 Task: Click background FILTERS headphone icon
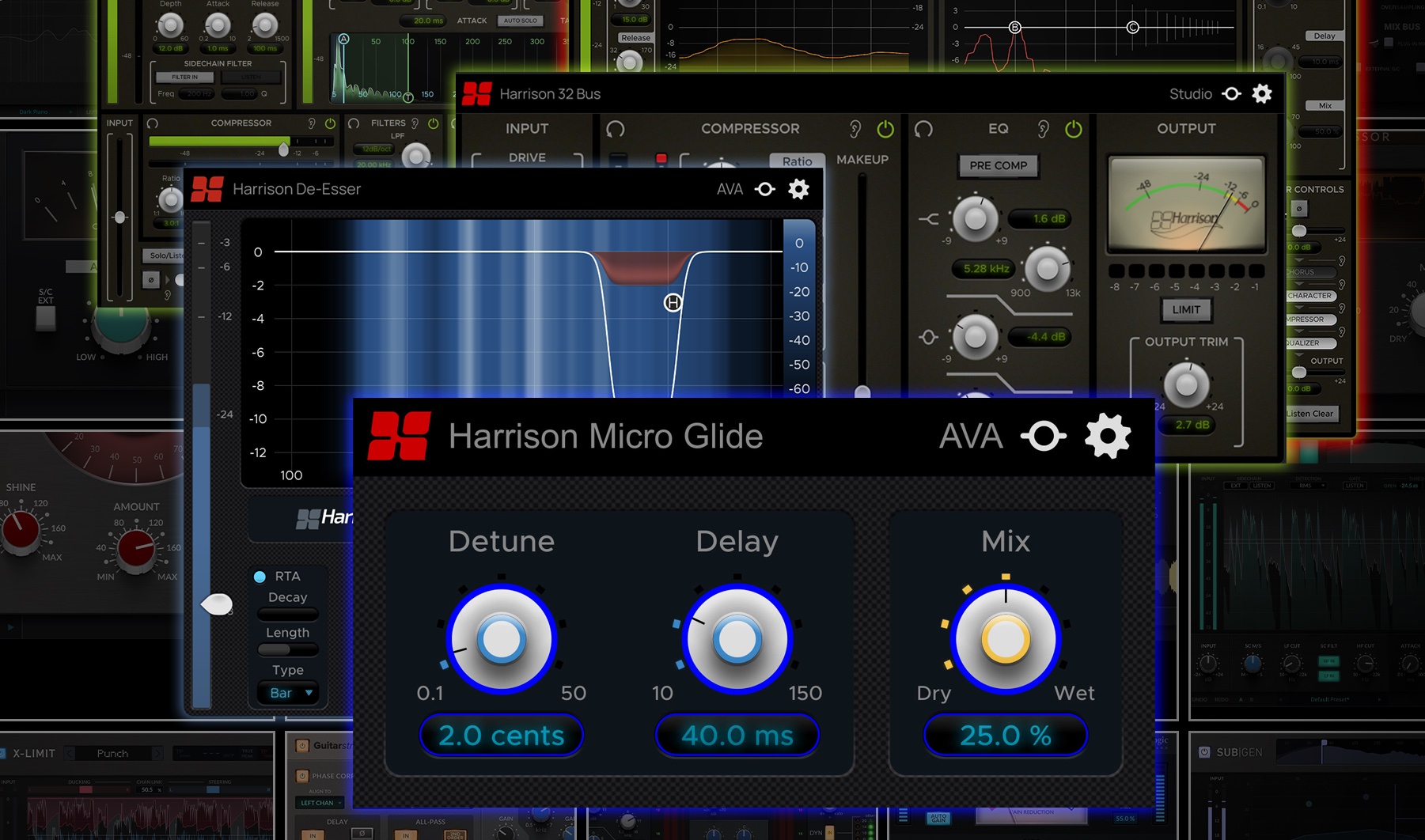coord(354,123)
